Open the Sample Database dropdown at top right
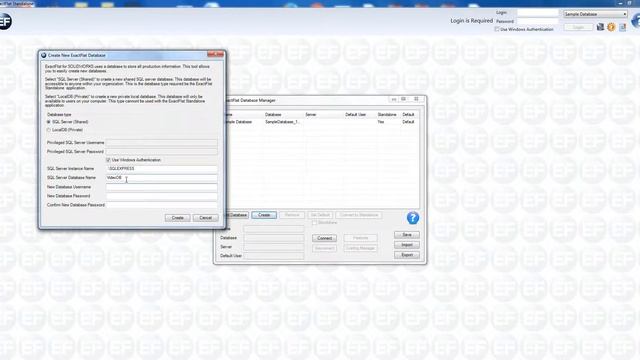Viewport: 640px width, 360px height. (x=595, y=14)
